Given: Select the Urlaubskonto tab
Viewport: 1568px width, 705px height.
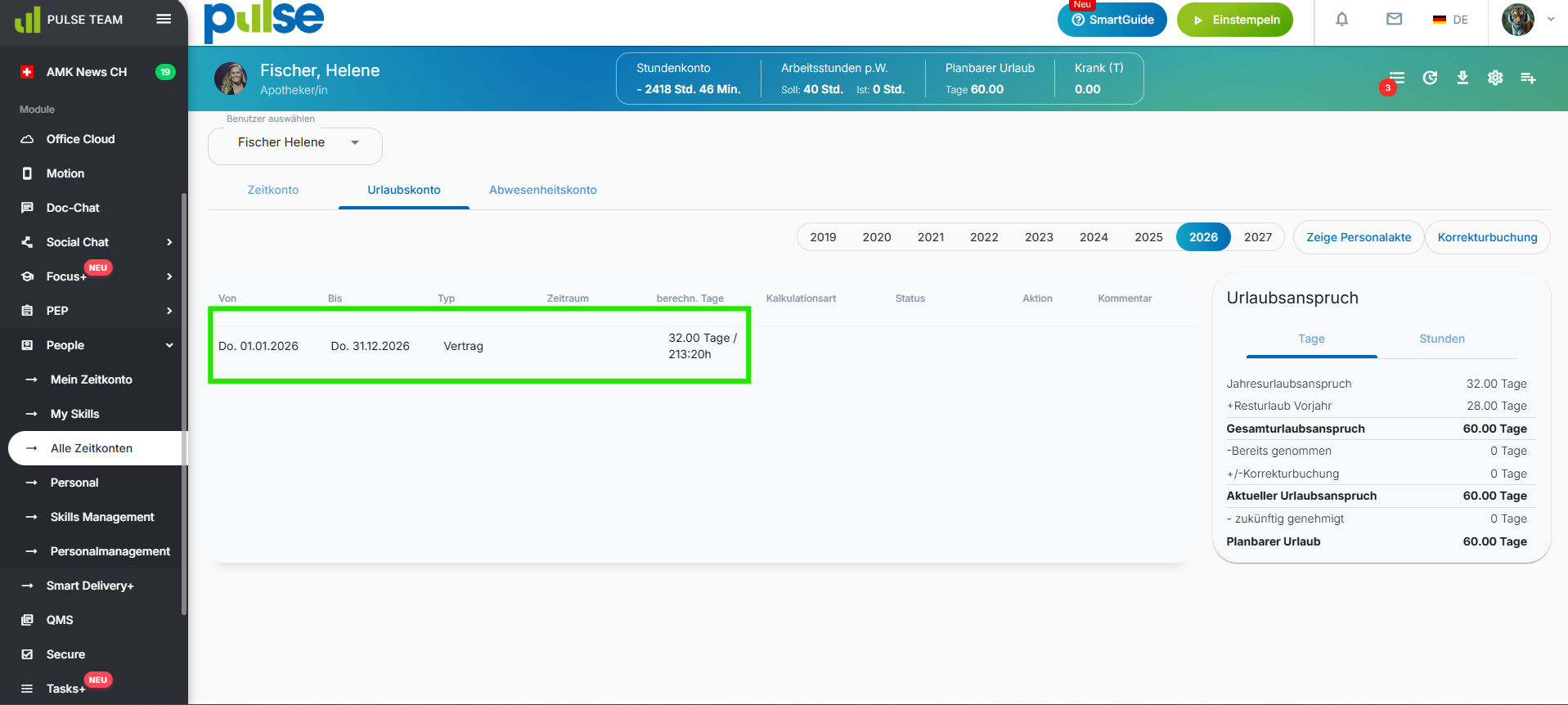Looking at the screenshot, I should pos(404,190).
